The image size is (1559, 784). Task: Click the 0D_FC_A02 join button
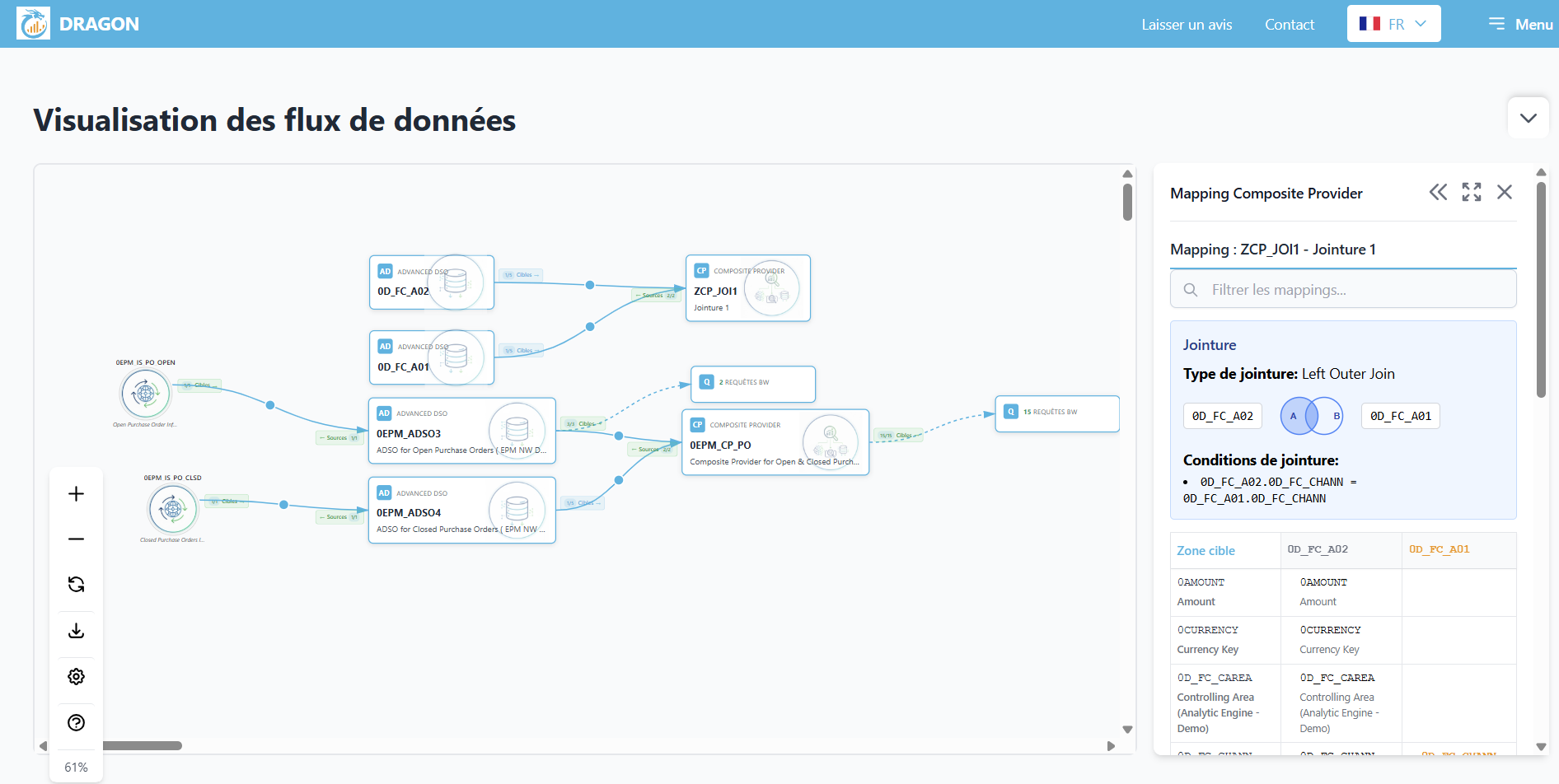pos(1222,416)
